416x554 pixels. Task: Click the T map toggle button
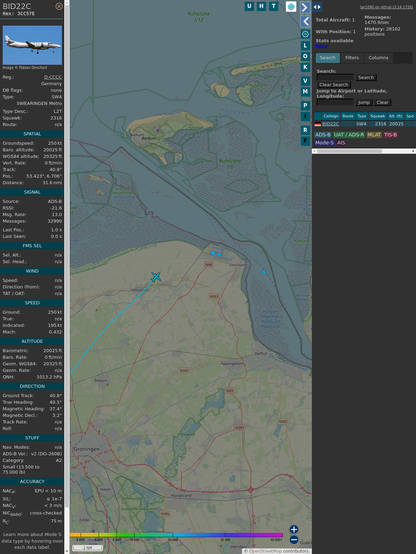[273, 6]
